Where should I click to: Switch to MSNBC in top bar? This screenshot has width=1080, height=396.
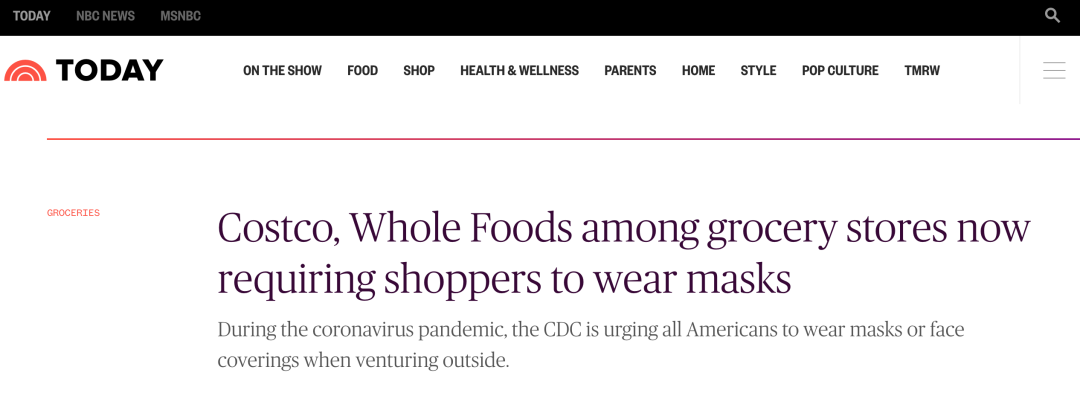pos(180,16)
